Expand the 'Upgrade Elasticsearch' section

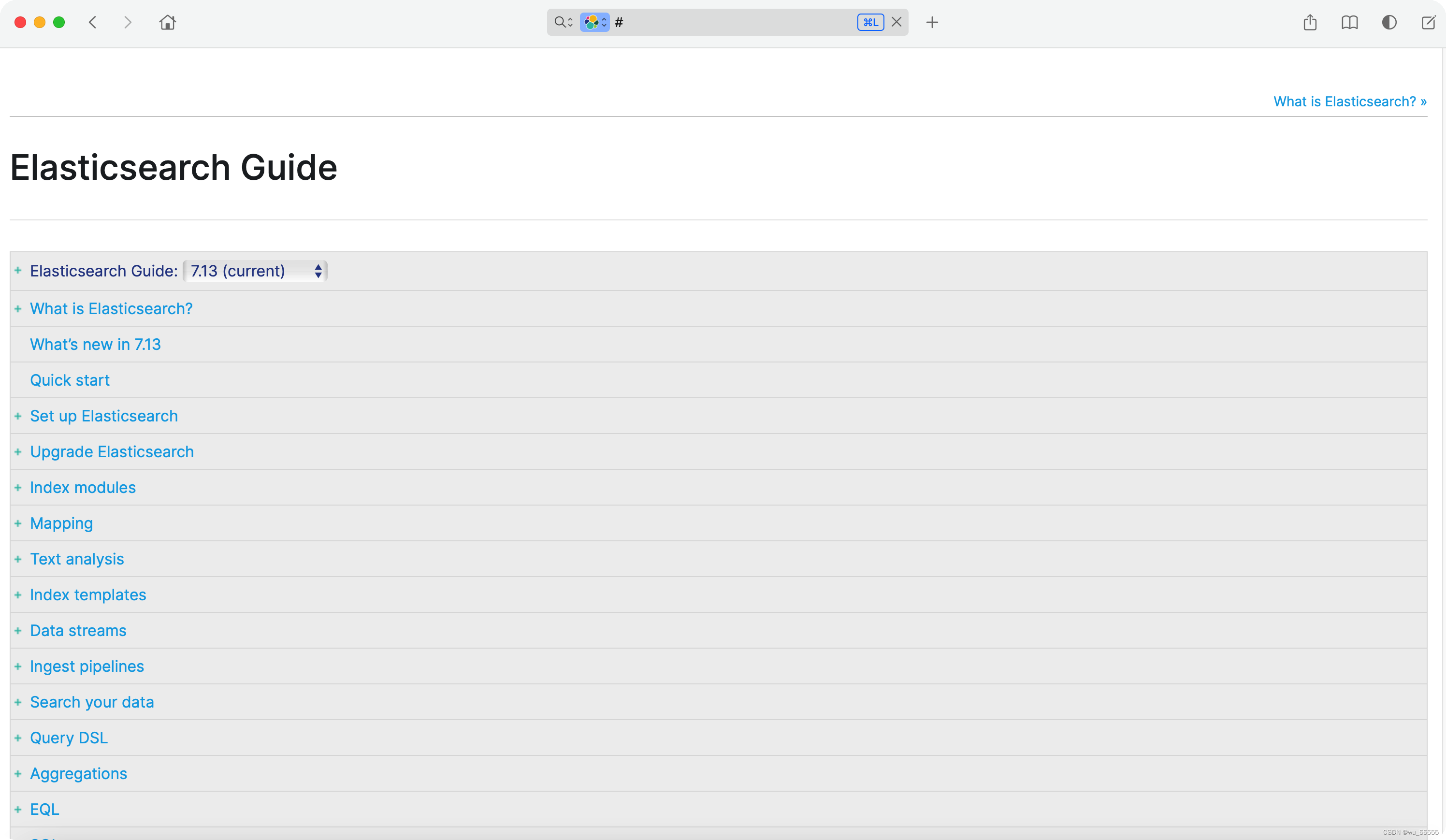click(x=18, y=452)
